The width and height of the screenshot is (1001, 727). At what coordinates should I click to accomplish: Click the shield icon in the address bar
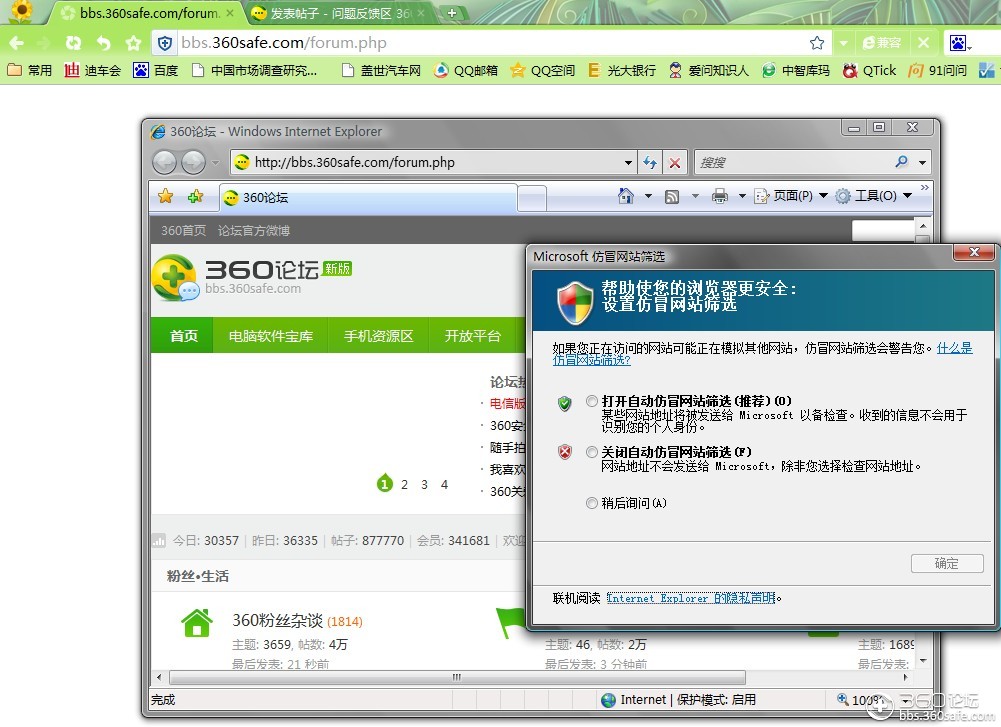pos(165,43)
